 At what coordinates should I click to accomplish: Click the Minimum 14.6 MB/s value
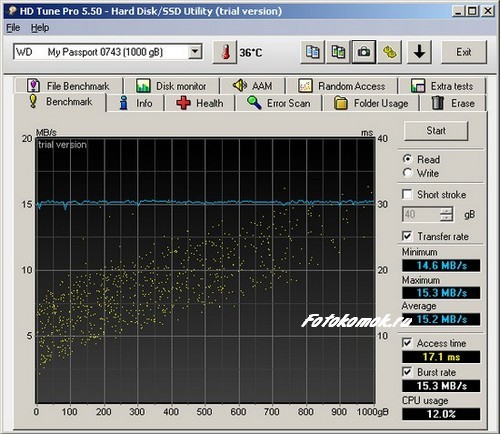(441, 265)
